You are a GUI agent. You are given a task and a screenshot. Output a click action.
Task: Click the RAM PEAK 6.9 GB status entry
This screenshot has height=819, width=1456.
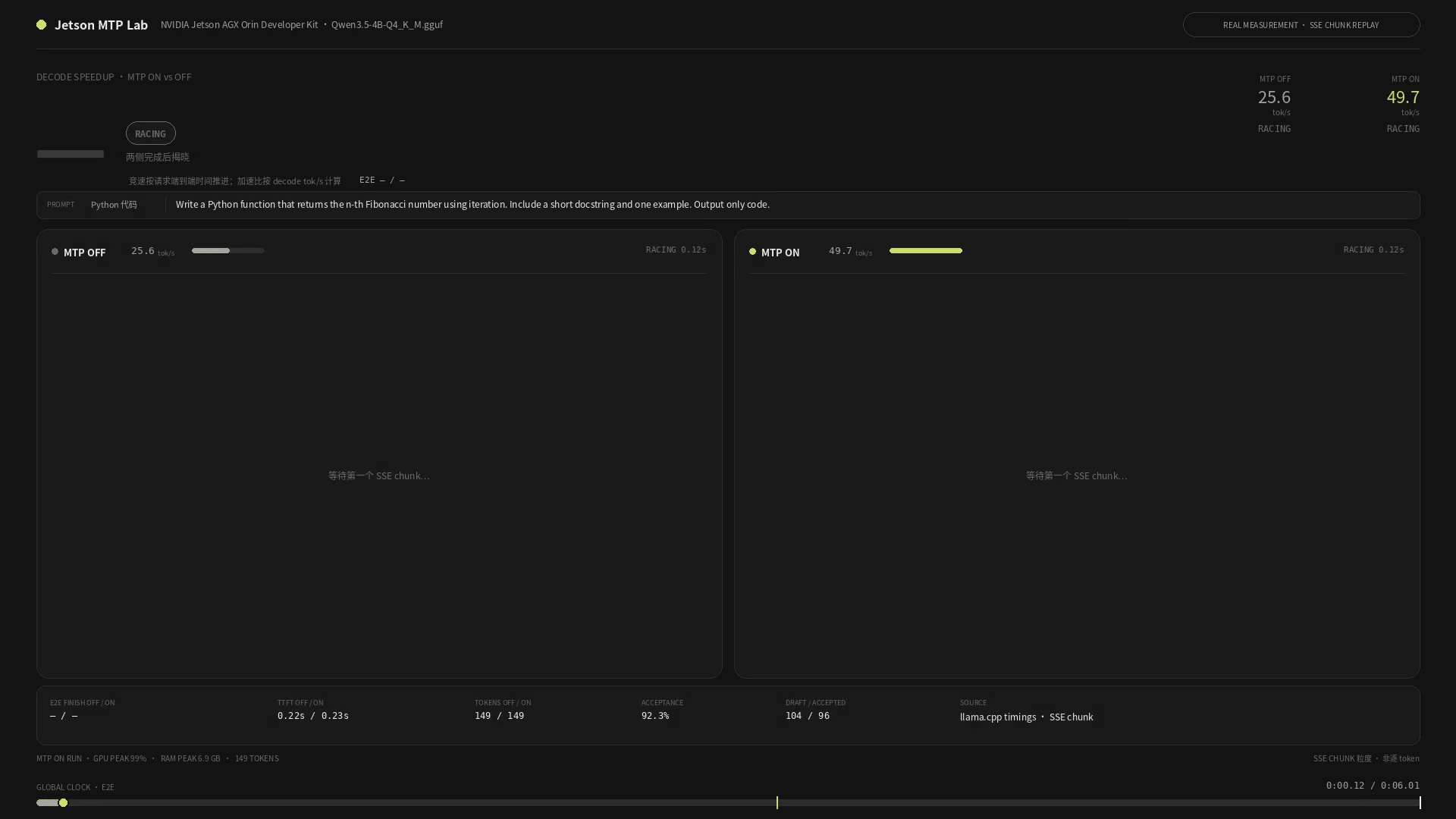tap(190, 758)
